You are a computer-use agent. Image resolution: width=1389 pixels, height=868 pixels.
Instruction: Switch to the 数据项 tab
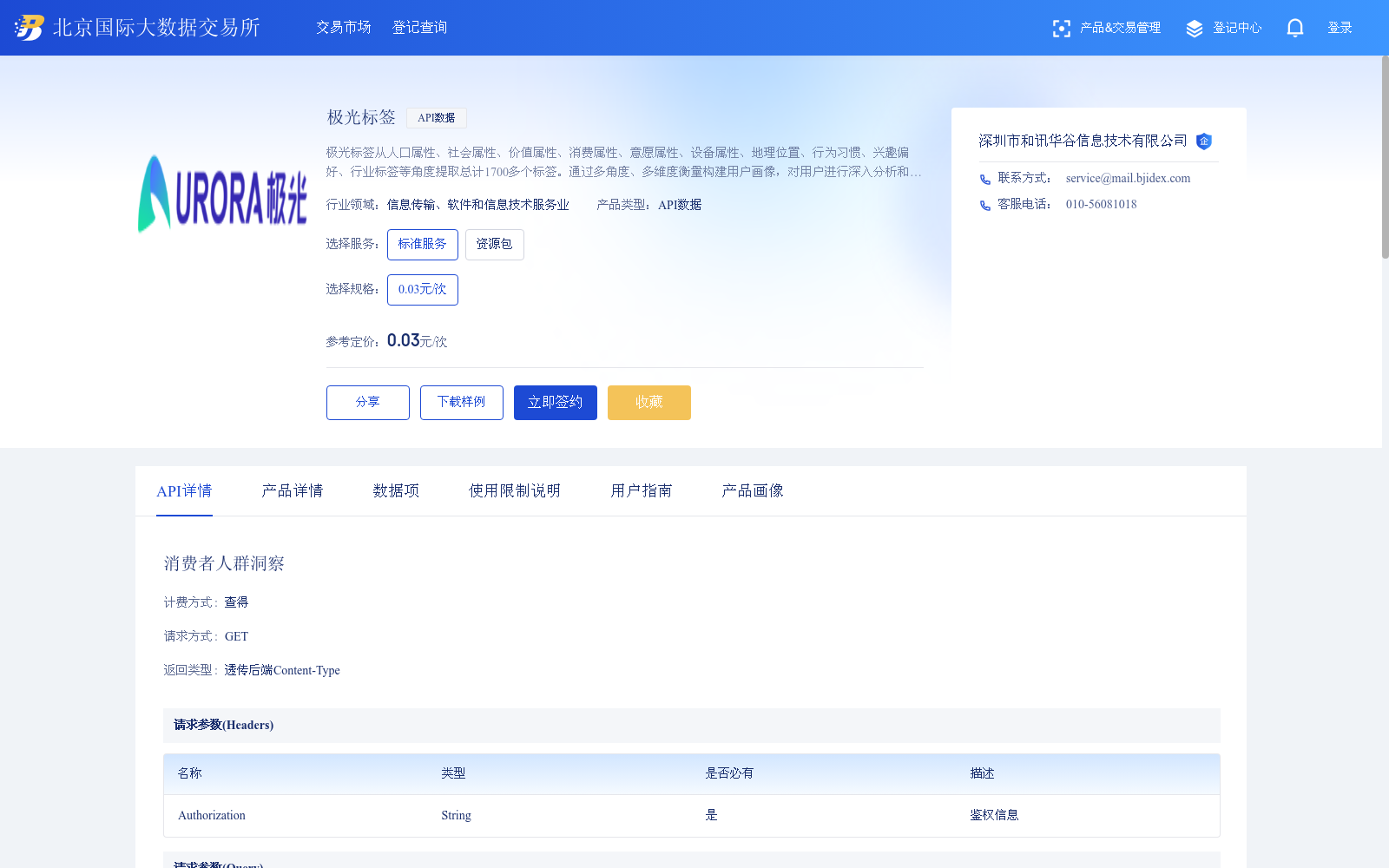tap(395, 490)
